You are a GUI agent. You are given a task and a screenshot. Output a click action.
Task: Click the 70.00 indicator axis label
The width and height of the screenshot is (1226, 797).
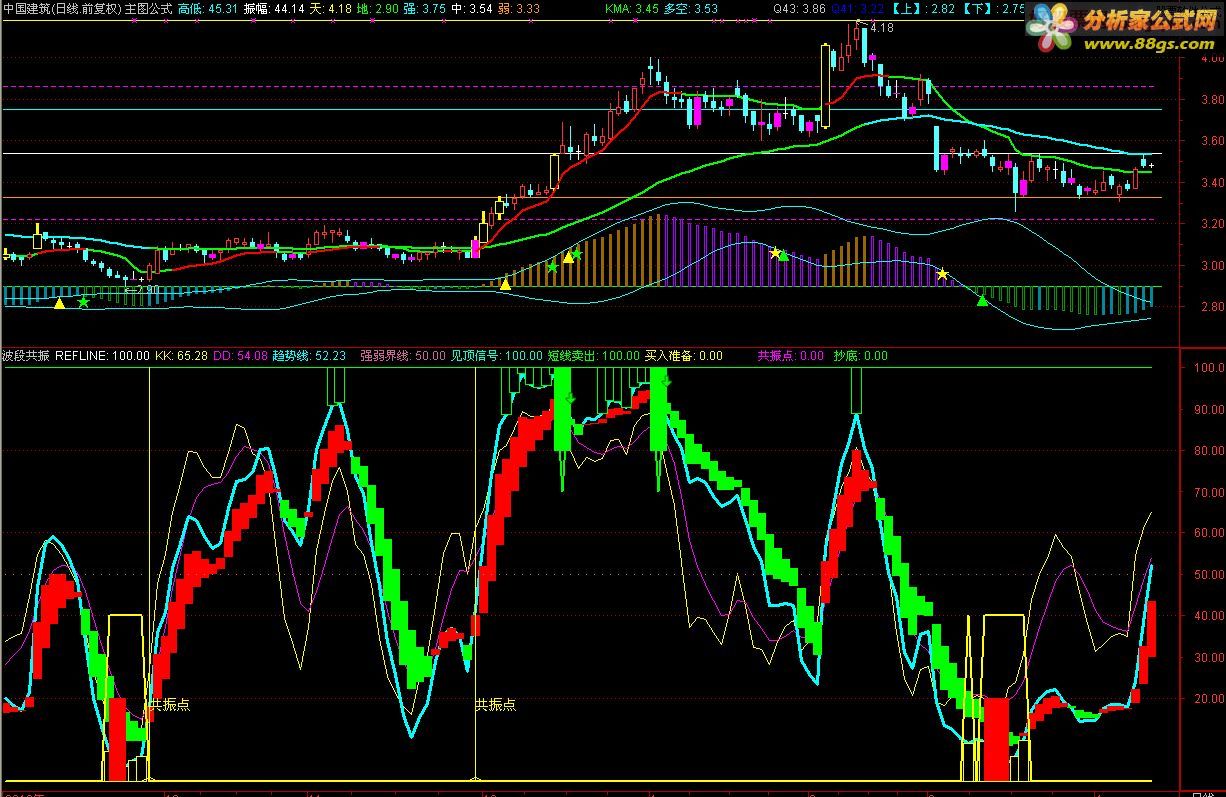click(x=1209, y=493)
